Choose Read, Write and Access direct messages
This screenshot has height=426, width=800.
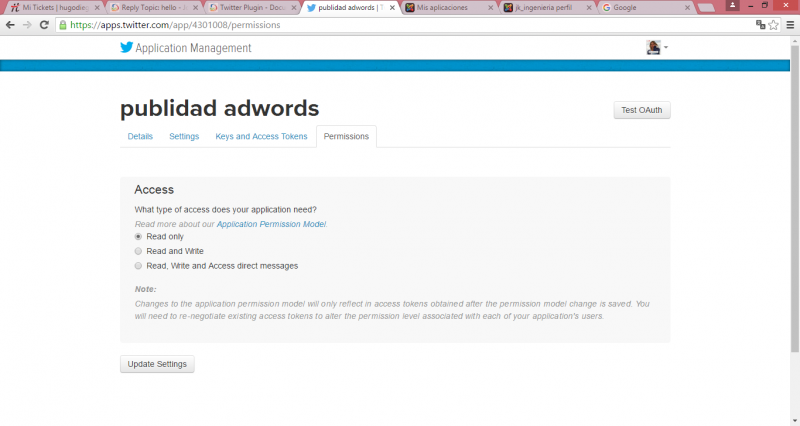138,266
